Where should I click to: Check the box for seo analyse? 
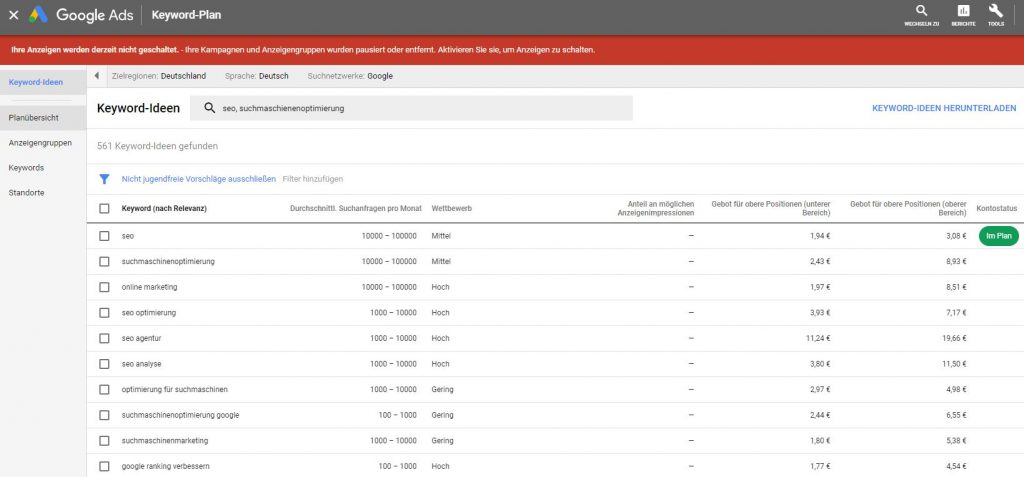[104, 364]
